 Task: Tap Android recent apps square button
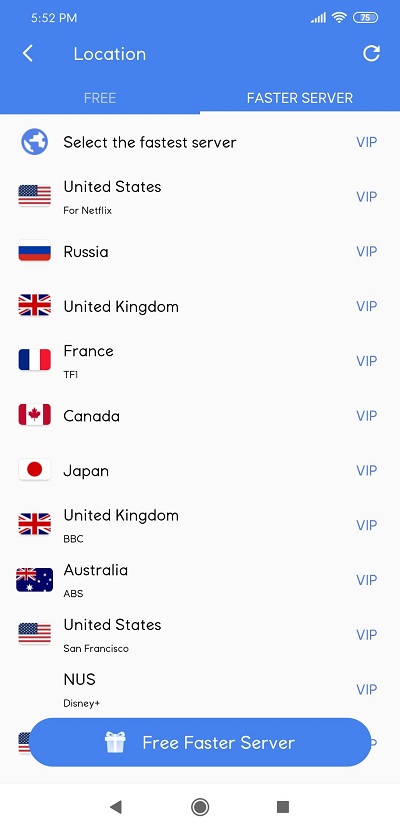click(283, 807)
